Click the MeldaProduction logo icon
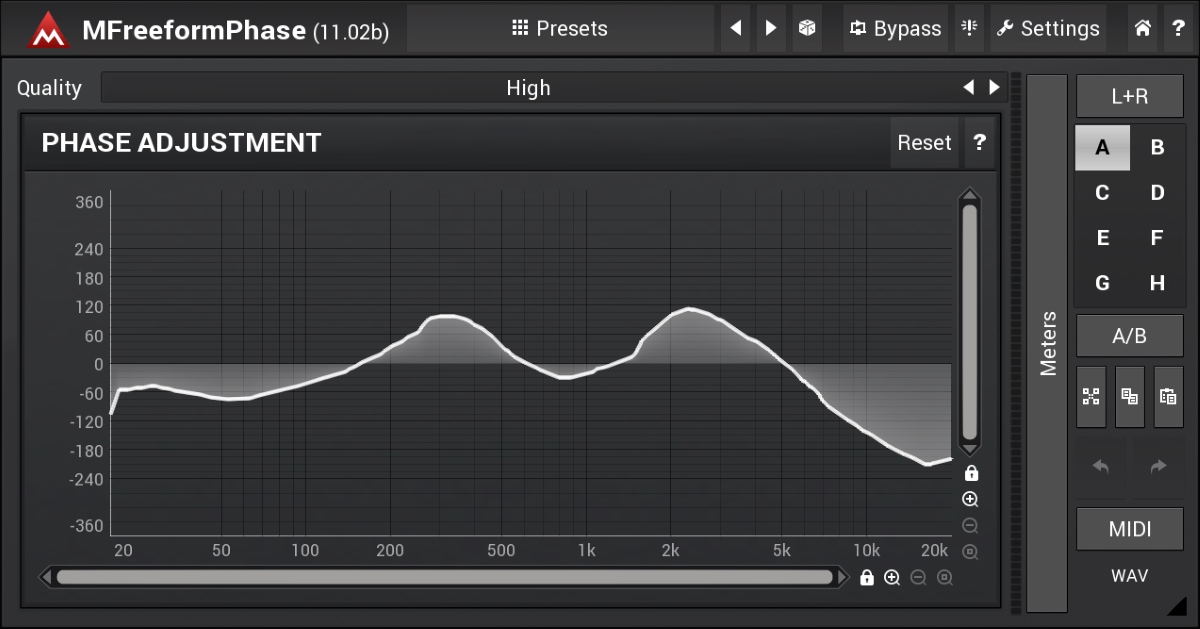This screenshot has width=1200, height=629. (x=46, y=30)
